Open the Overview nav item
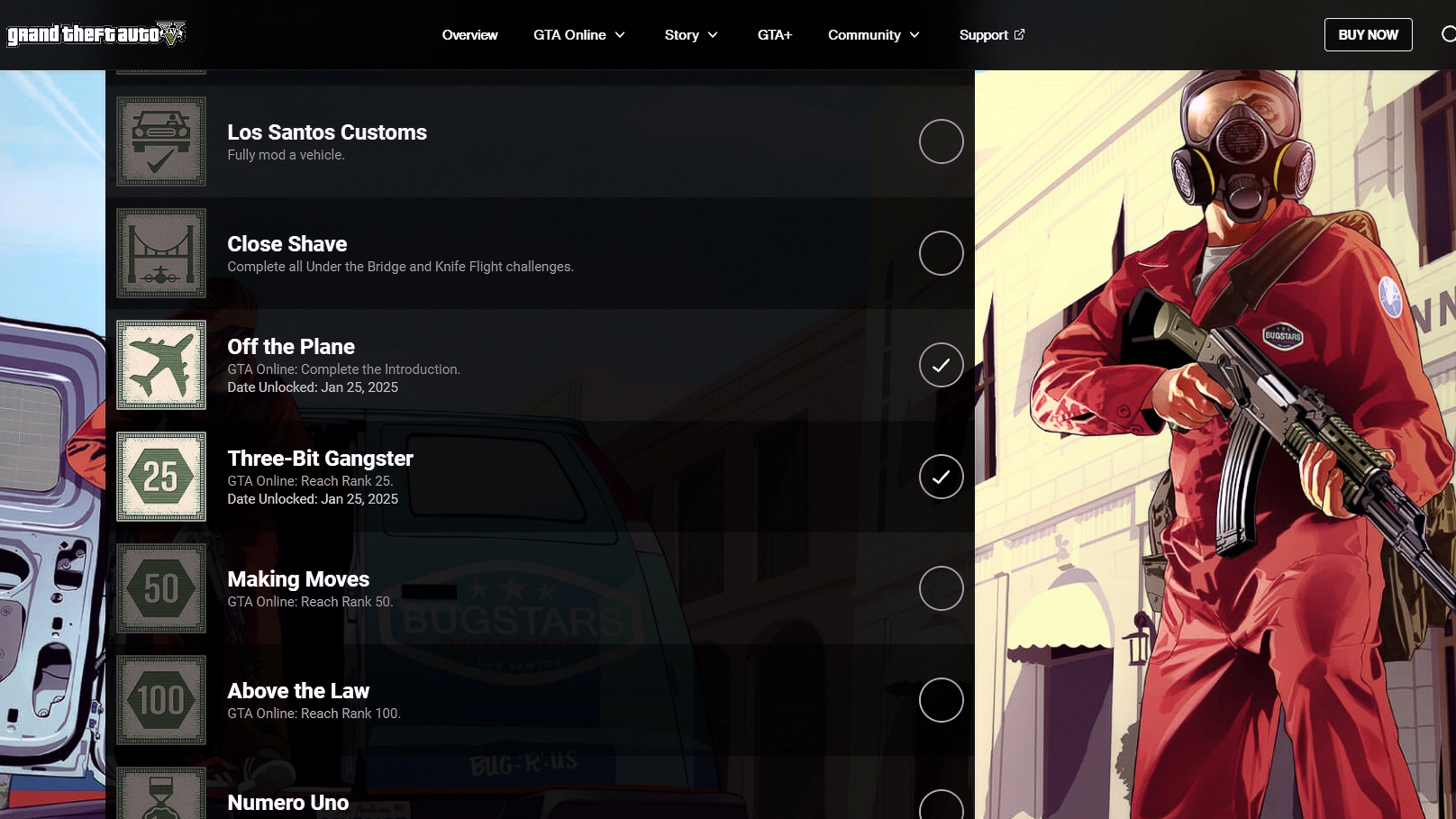Screen dimensions: 1456x819 tap(469, 35)
